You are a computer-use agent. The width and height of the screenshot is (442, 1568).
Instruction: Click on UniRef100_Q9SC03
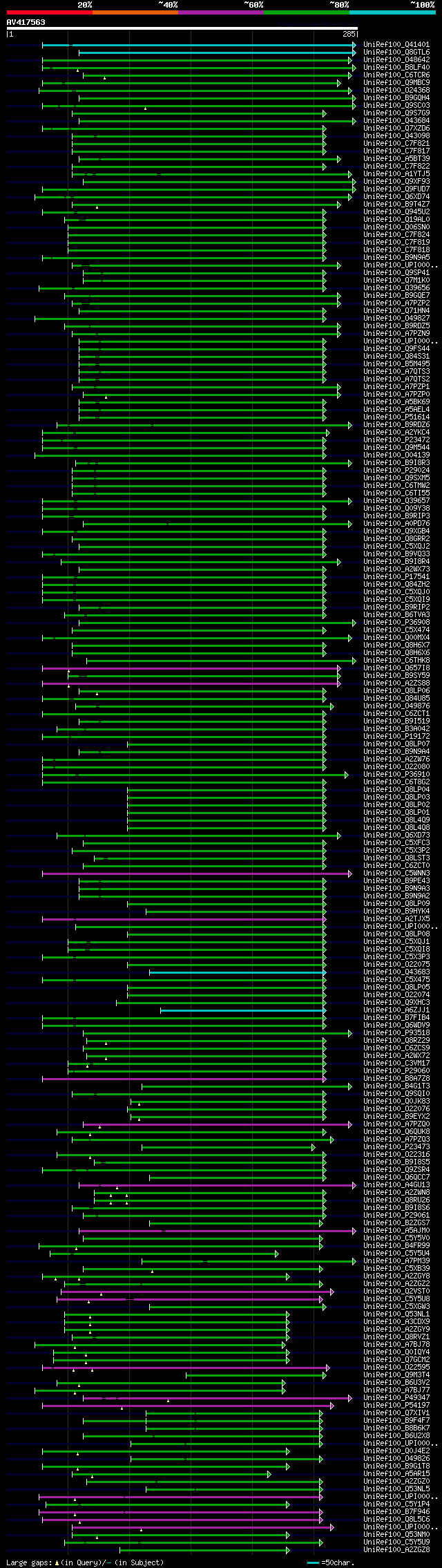(396, 106)
